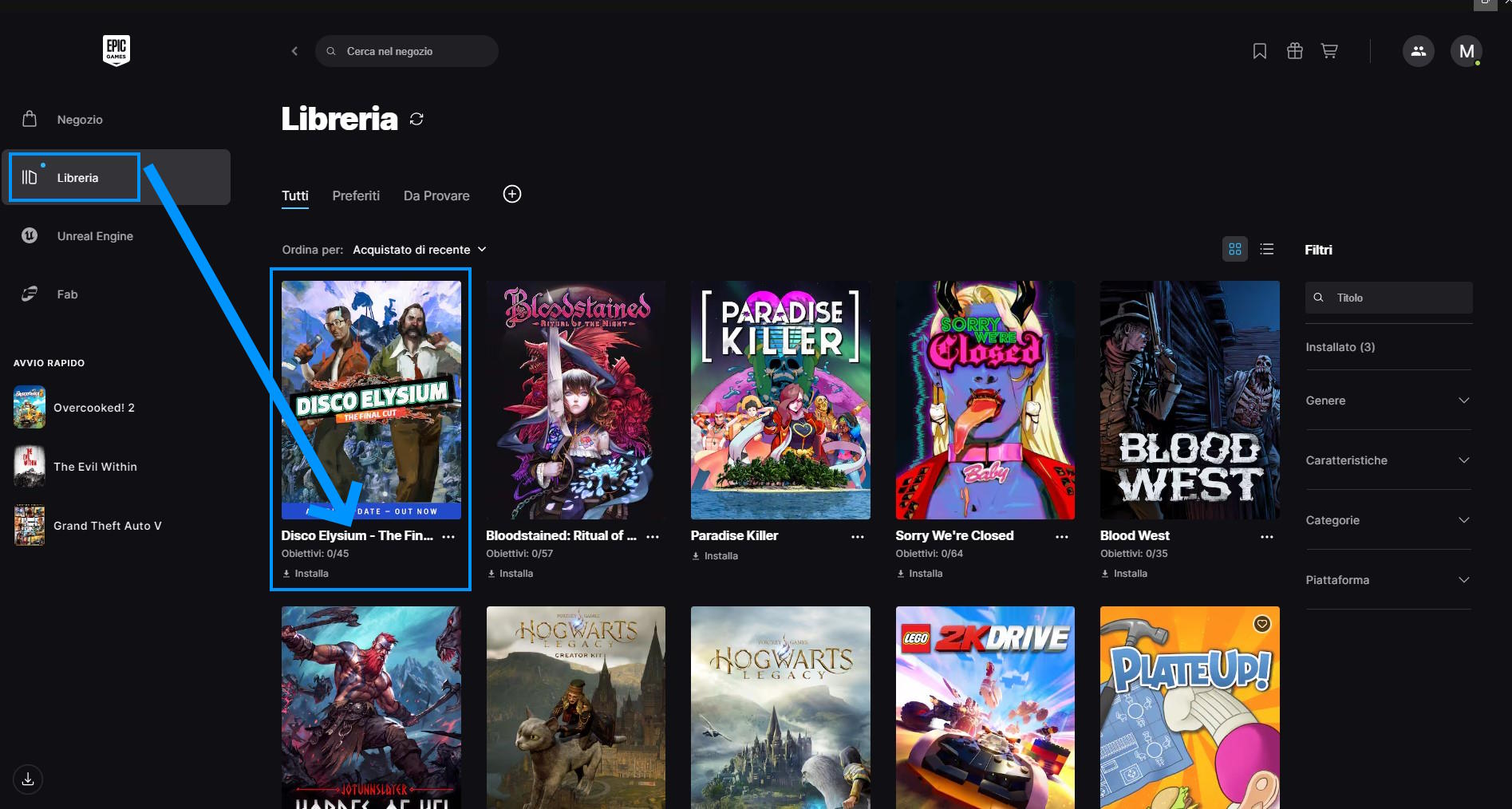Go back with the arrow button
Screen dimensions: 1512x809
[x=294, y=51]
